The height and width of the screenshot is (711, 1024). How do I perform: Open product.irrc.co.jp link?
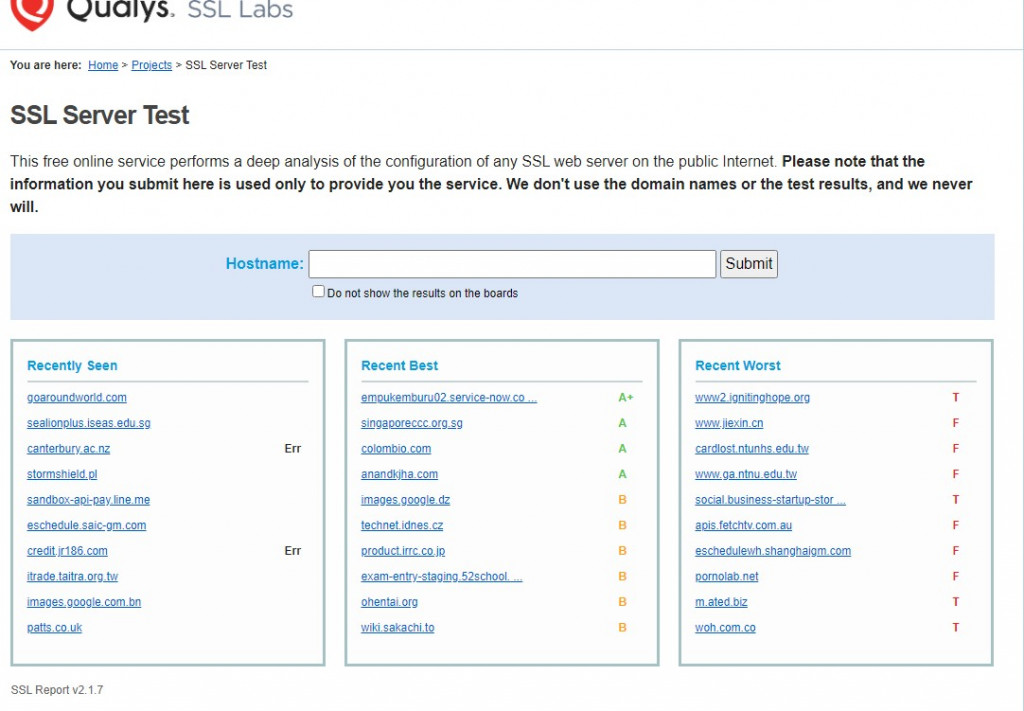click(403, 550)
